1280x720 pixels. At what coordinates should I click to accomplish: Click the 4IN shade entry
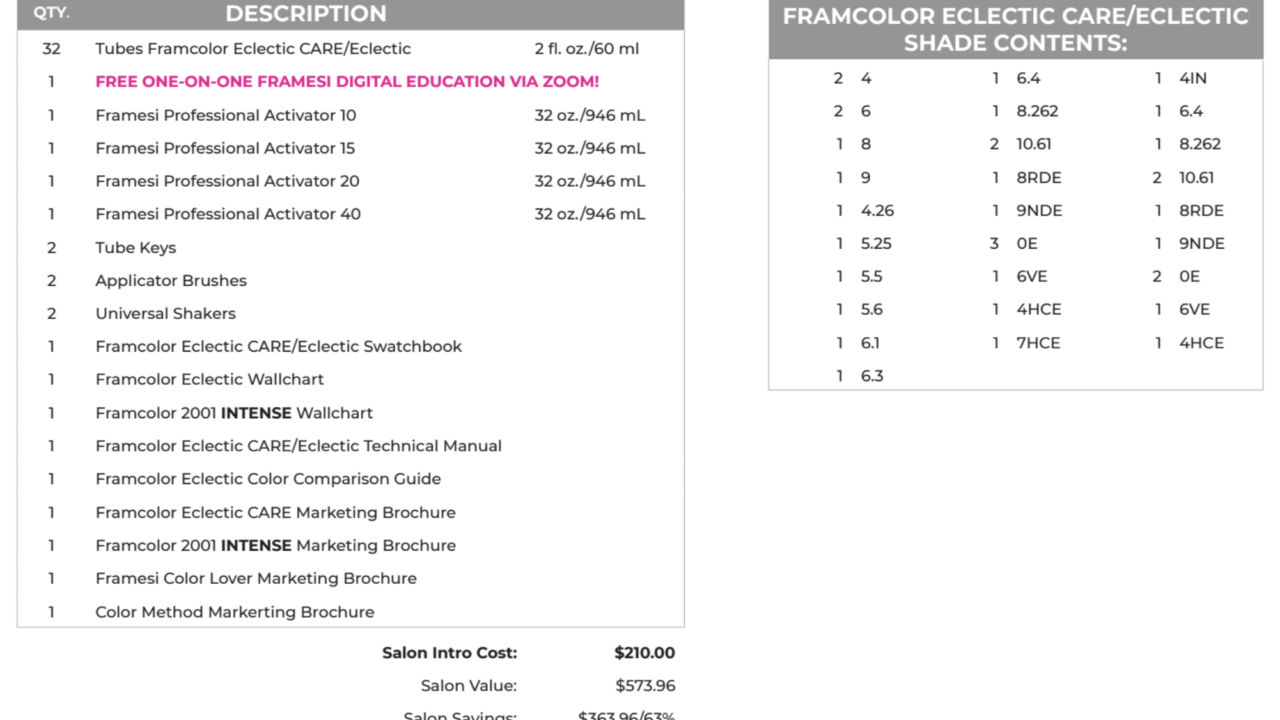(1193, 78)
